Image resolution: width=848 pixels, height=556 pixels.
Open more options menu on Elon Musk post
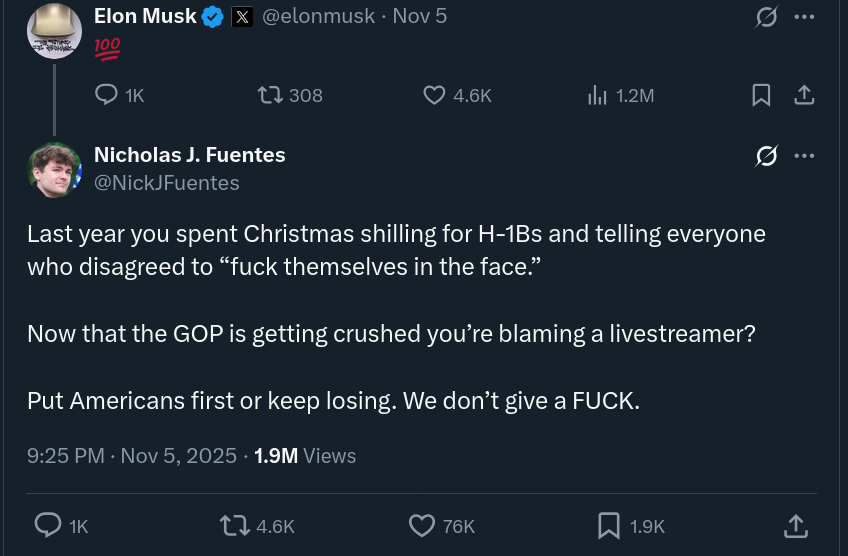tap(804, 17)
